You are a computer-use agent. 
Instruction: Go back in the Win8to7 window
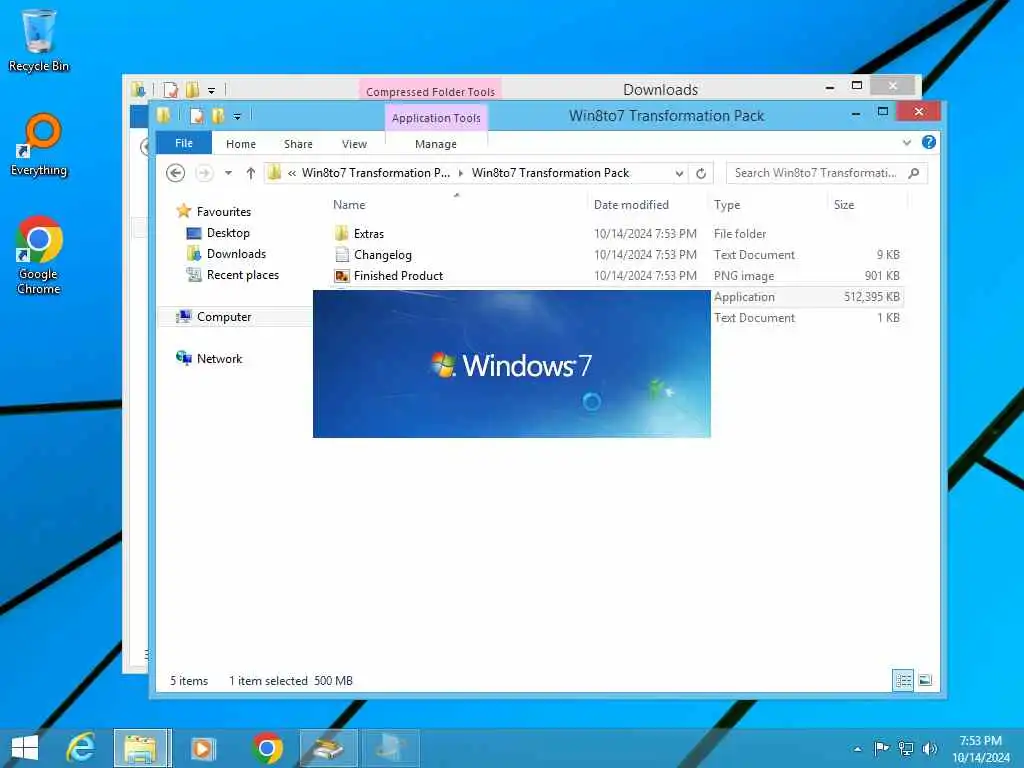(176, 173)
